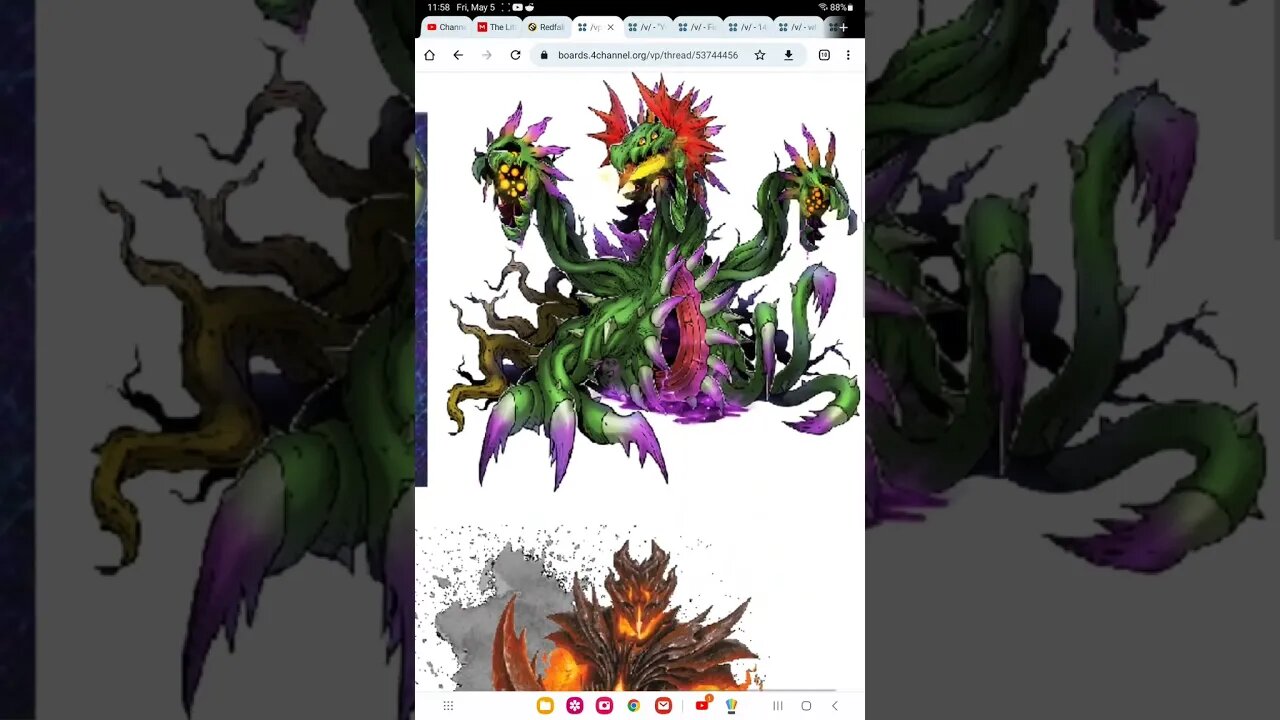The width and height of the screenshot is (1280, 720).
Task: Switch to the /v/ - "Y tab
Action: tap(646, 27)
